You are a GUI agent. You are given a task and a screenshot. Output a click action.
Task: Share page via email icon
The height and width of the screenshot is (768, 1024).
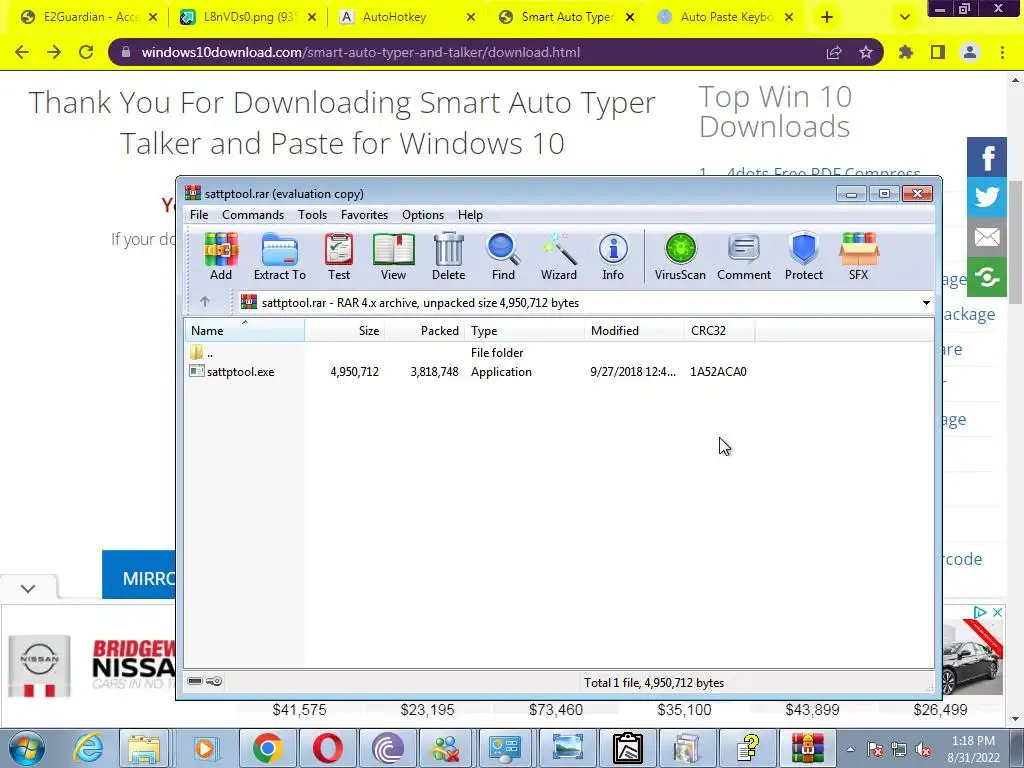click(987, 237)
